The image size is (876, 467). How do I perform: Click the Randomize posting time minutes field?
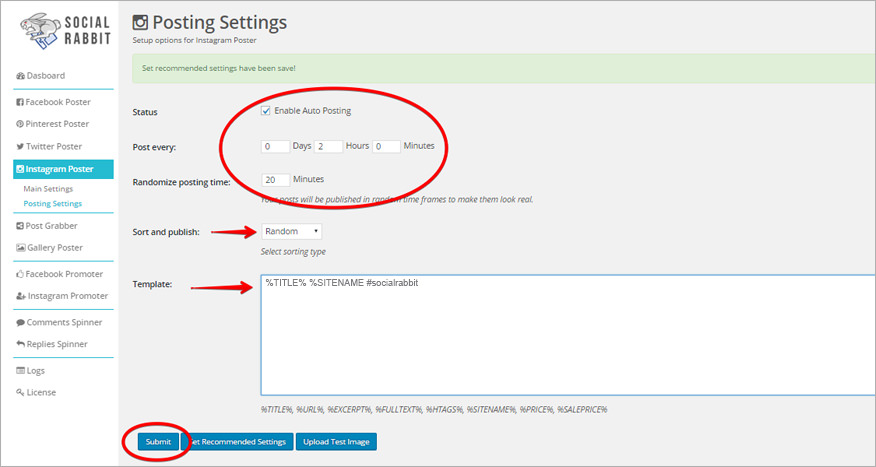(x=275, y=180)
